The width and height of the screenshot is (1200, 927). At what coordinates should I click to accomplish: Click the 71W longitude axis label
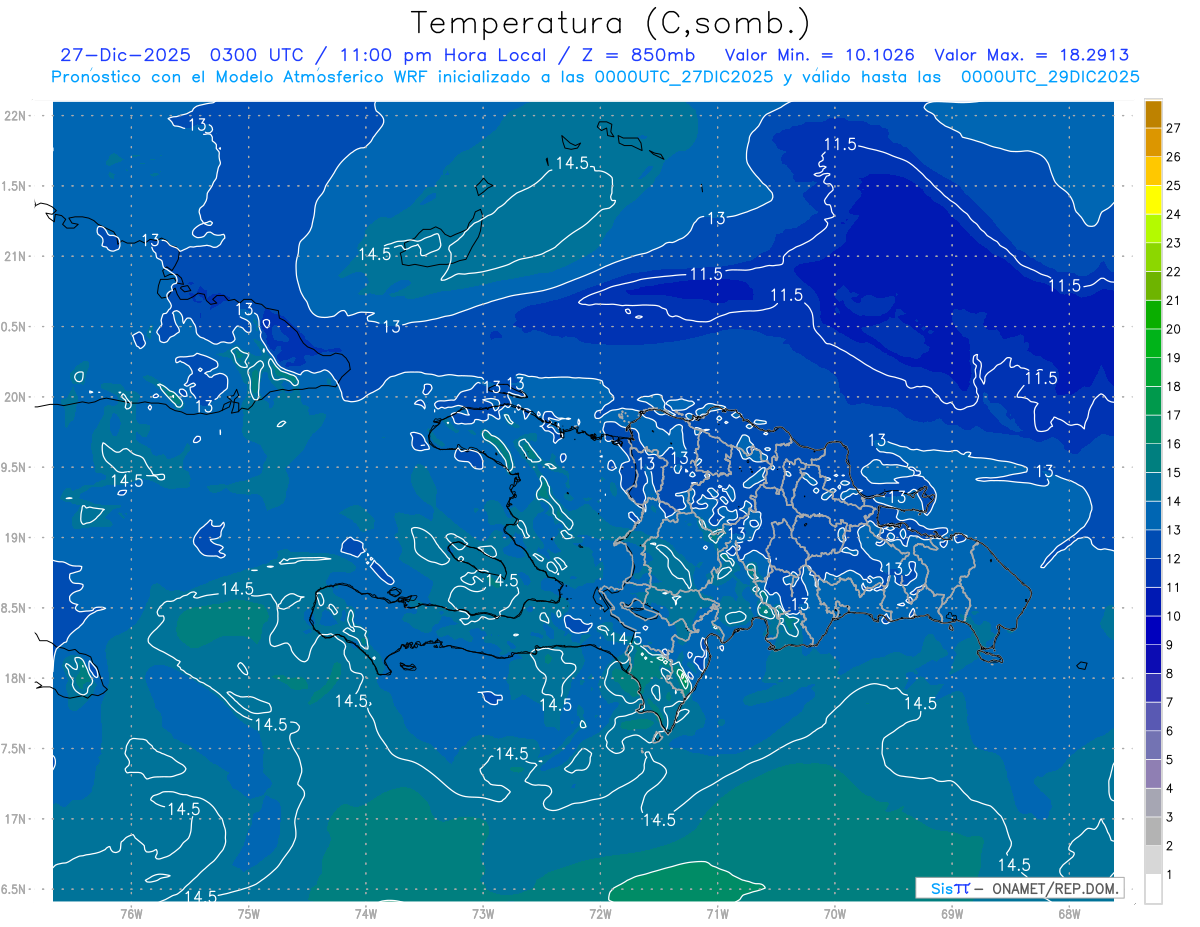(x=717, y=913)
